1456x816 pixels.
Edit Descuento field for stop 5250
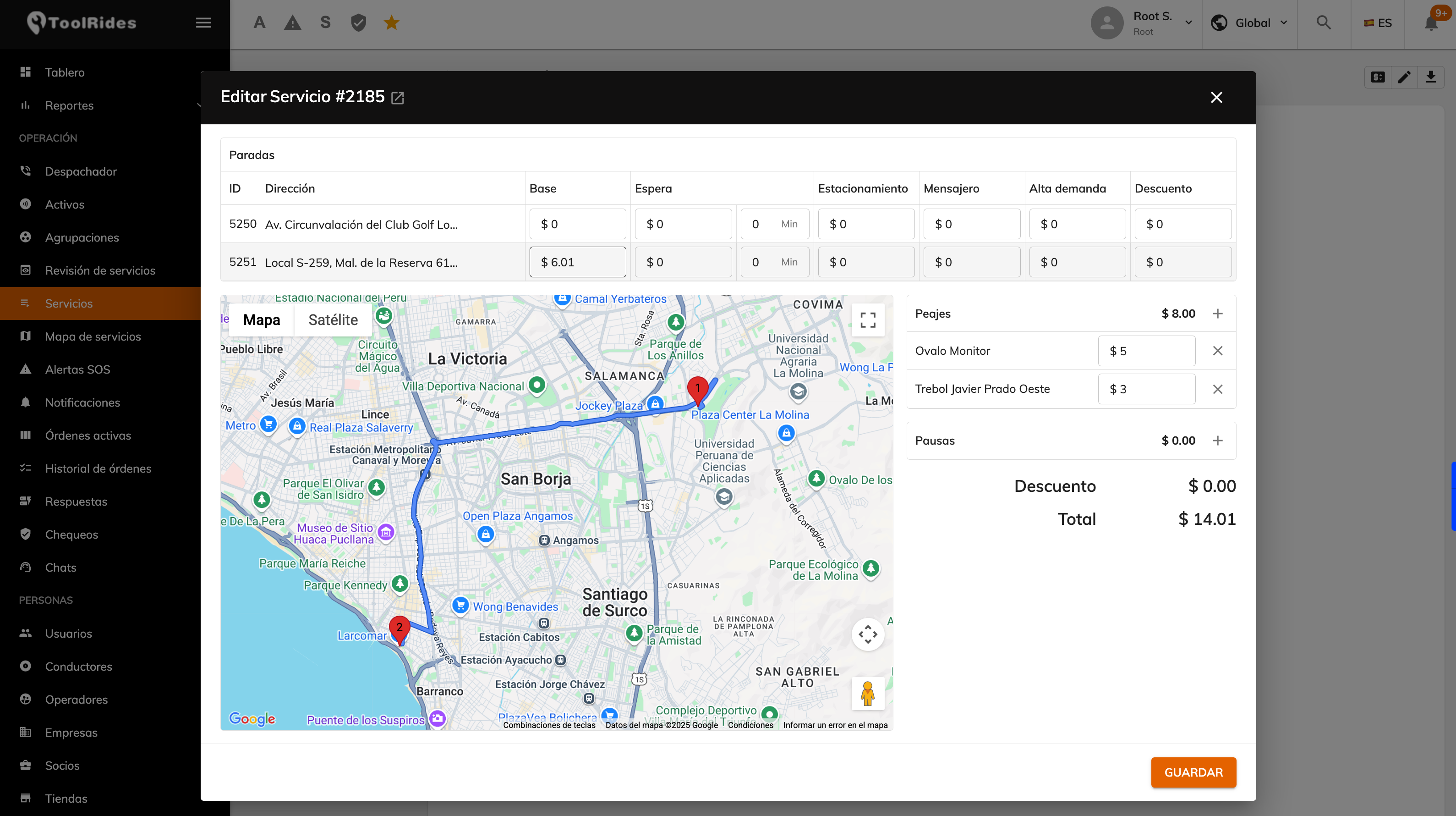pos(1183,224)
